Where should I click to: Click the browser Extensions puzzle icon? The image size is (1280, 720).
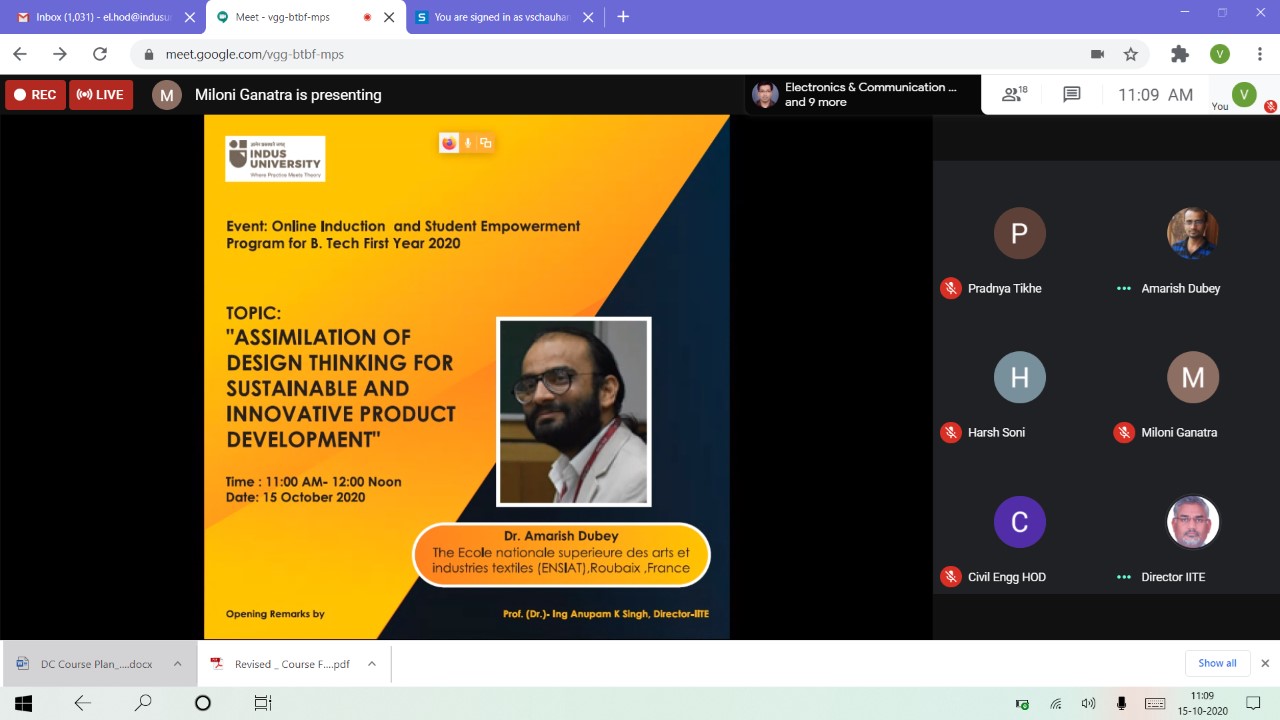pyautogui.click(x=1180, y=54)
